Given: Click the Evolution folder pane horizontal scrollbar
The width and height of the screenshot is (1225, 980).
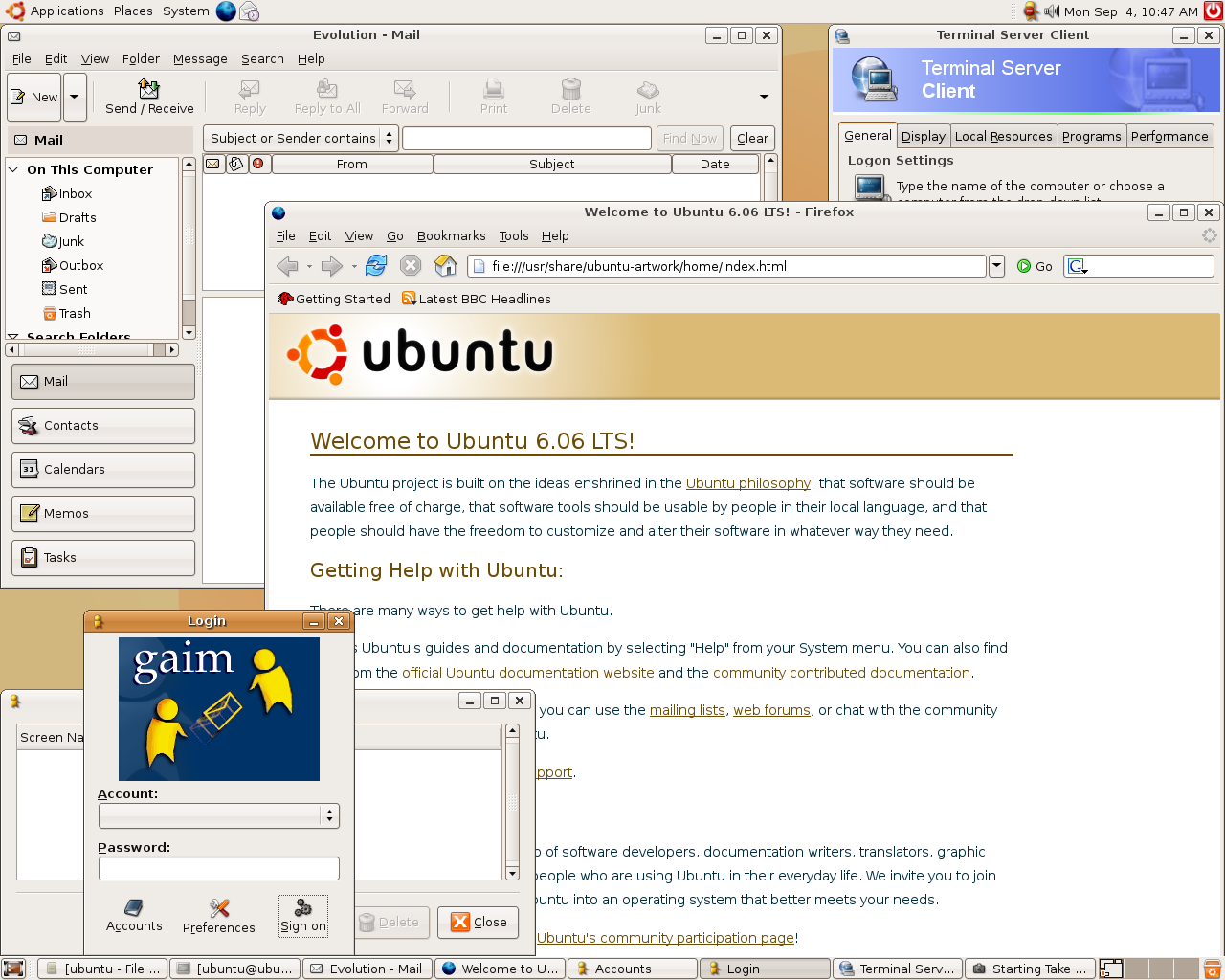Looking at the screenshot, I should click(x=92, y=349).
